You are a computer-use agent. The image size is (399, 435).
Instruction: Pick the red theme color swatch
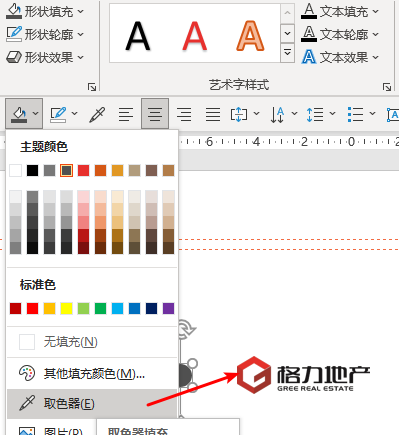click(83, 171)
